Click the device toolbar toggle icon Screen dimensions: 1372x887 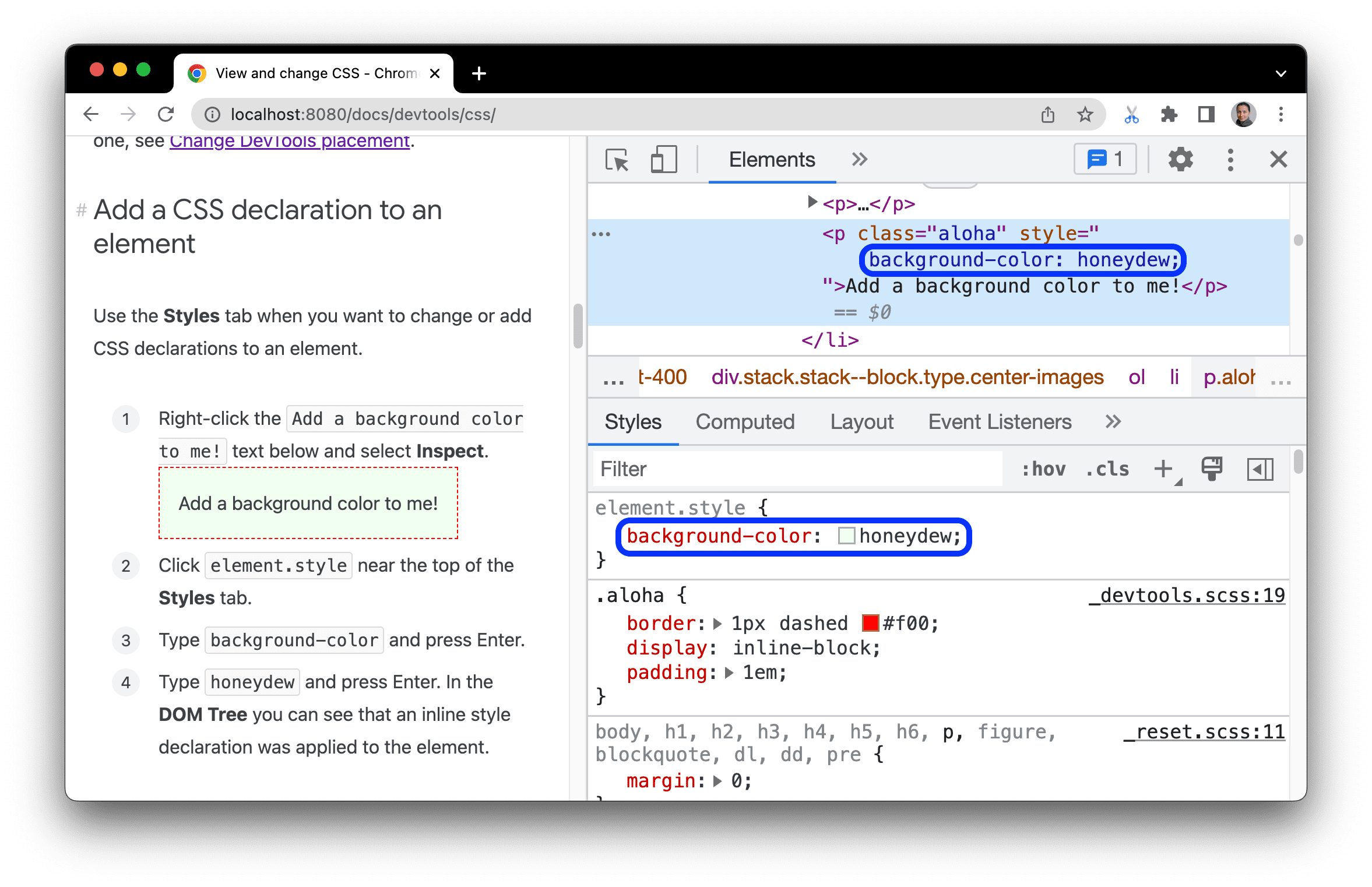pyautogui.click(x=656, y=159)
